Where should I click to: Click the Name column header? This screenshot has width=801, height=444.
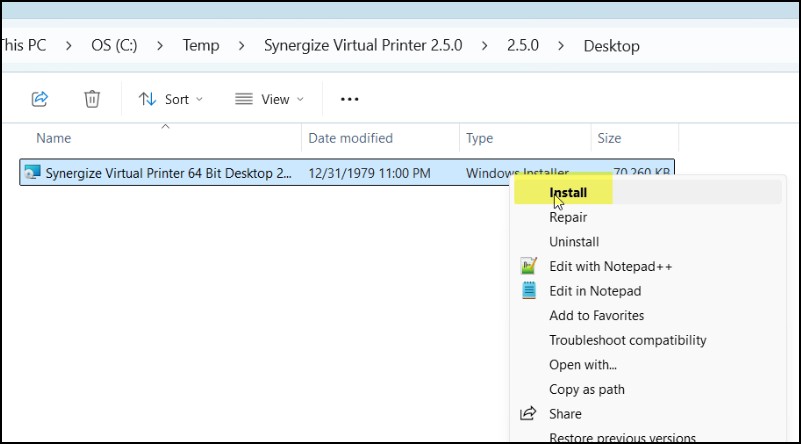click(54, 138)
